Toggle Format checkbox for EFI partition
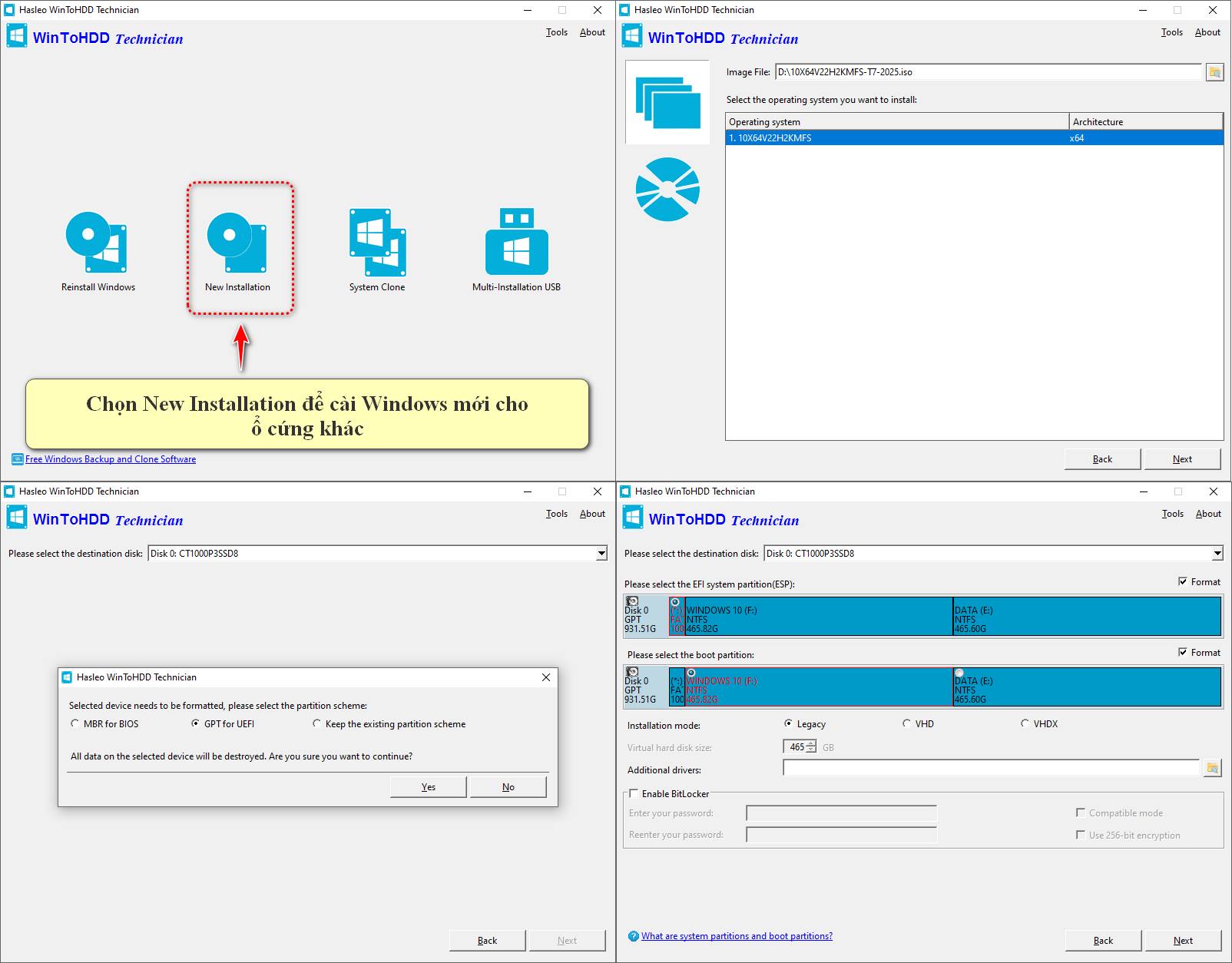 pos(1183,581)
